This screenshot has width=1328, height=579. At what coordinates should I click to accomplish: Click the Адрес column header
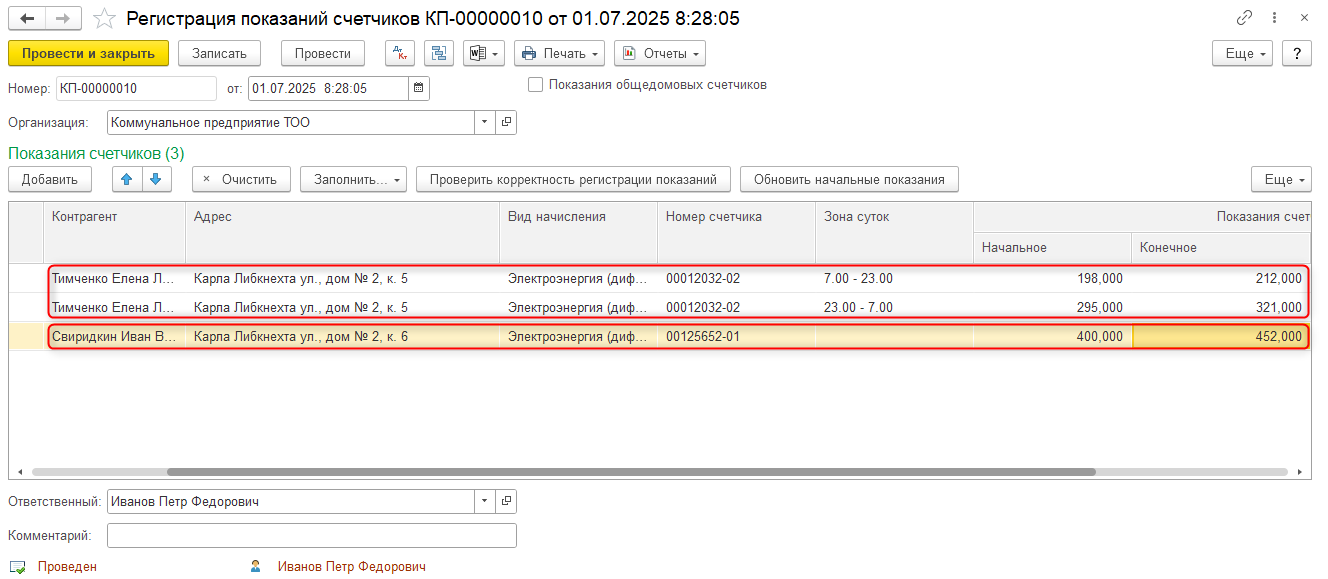(x=342, y=232)
